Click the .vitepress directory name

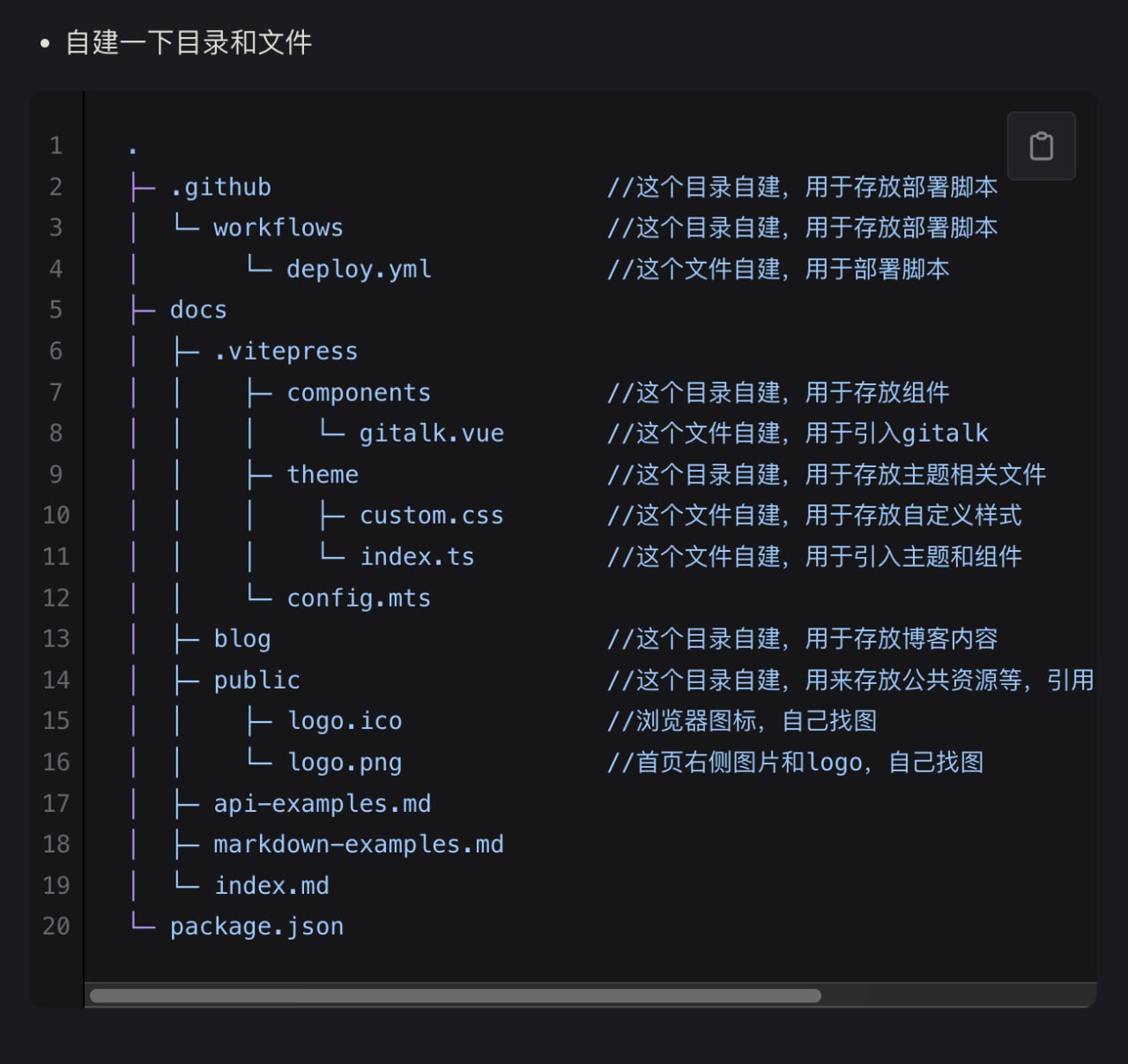(286, 352)
